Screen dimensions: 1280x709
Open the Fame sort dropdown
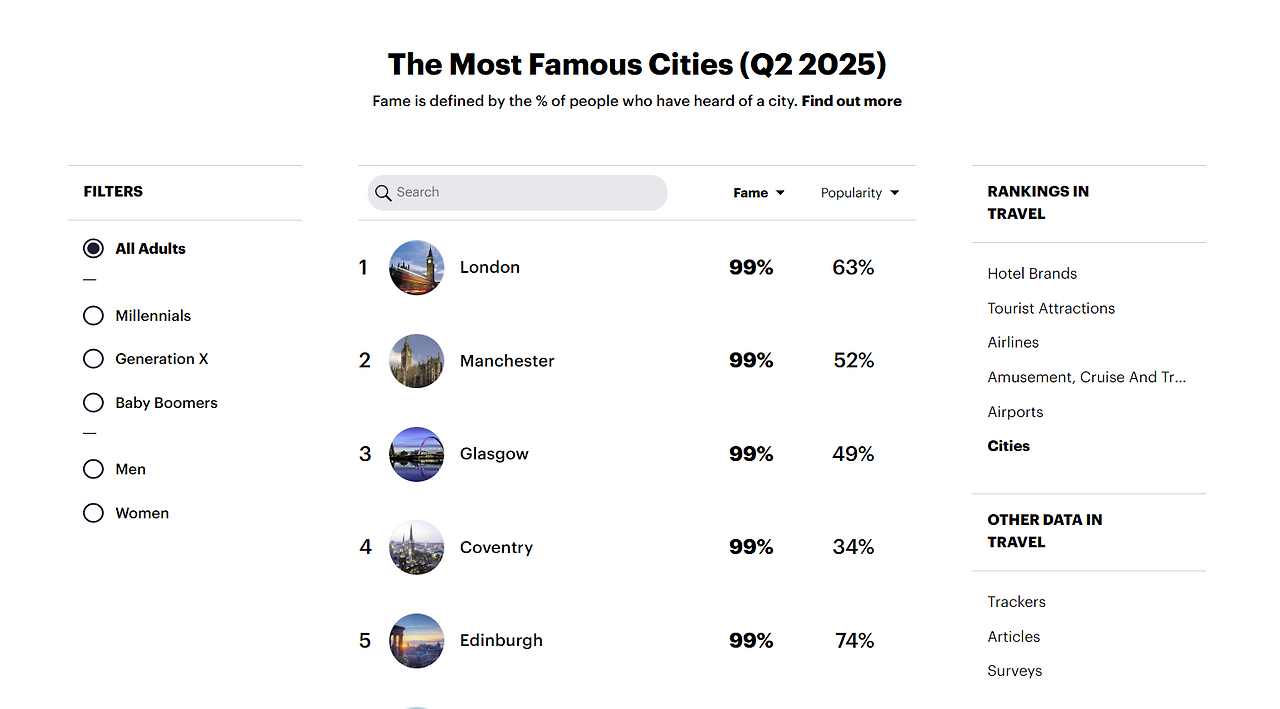(x=759, y=193)
